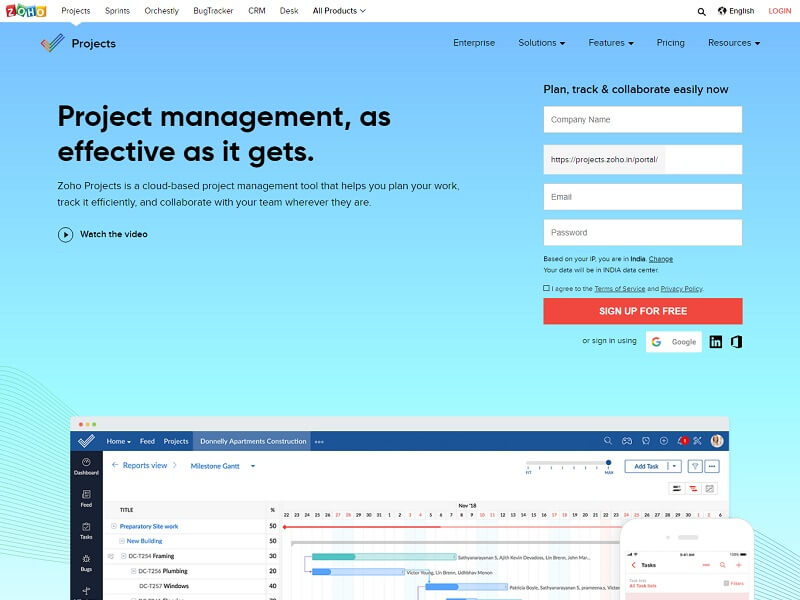This screenshot has width=800, height=600.
Task: Open CRM in the top product bar
Action: pos(257,11)
